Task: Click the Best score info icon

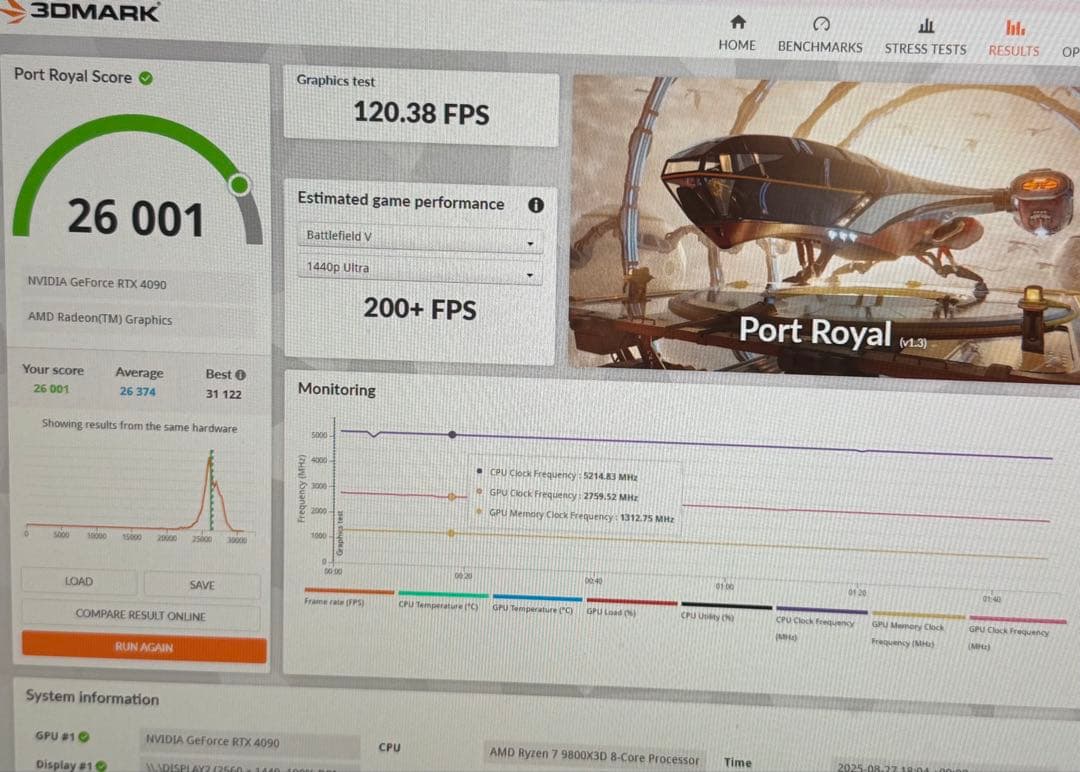Action: (241, 372)
